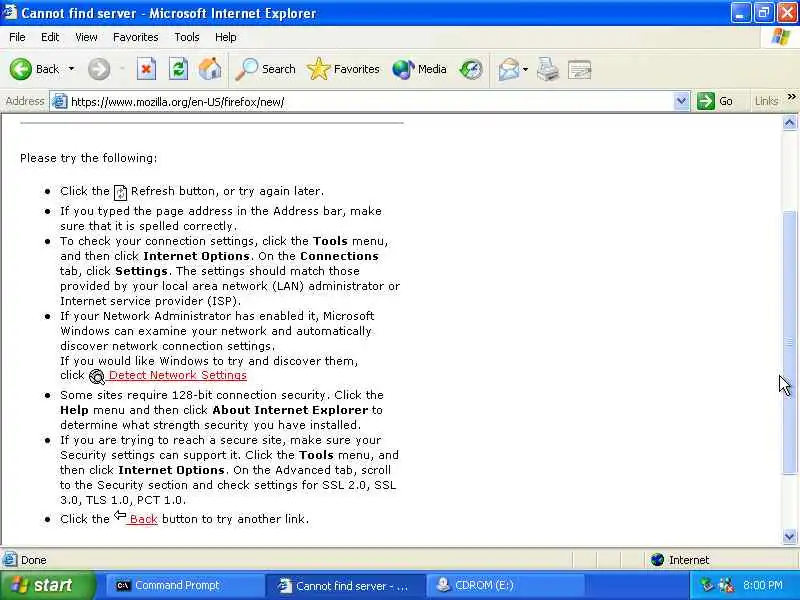Screen dimensions: 800x600
Task: Click the vertical scrollbar down arrow
Action: [789, 536]
